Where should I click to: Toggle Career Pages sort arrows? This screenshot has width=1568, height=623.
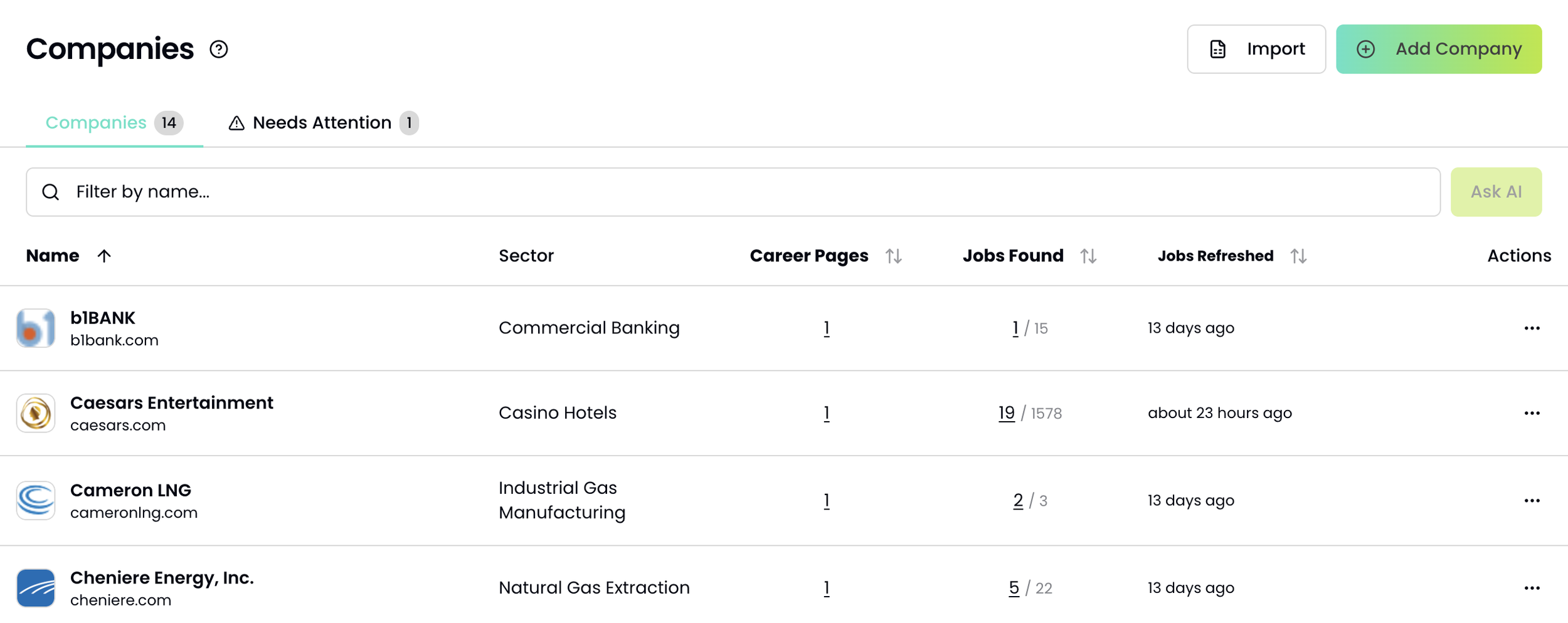893,256
